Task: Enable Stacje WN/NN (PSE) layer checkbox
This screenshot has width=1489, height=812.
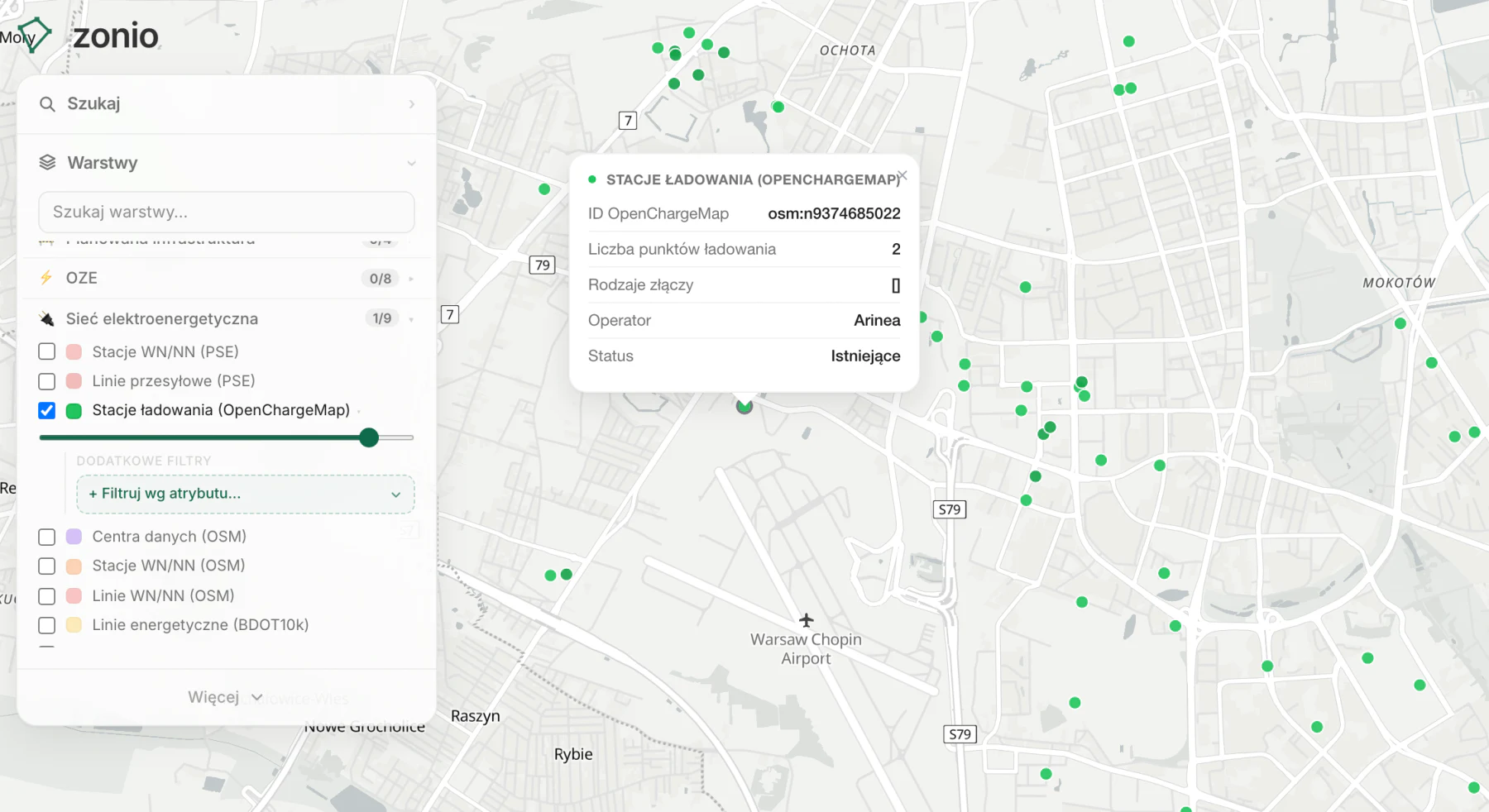Action: coord(47,351)
